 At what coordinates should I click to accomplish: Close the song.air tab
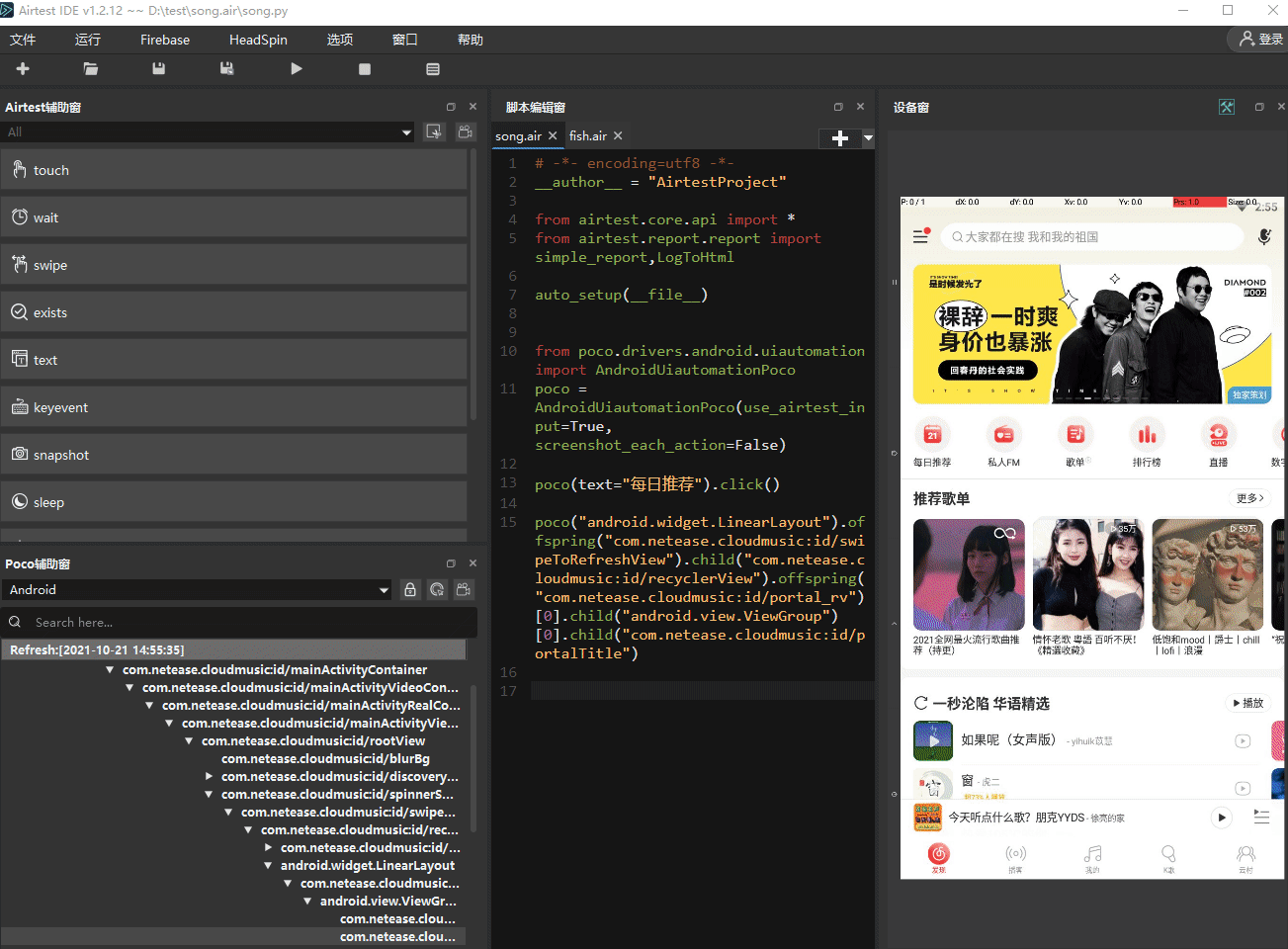click(x=553, y=136)
